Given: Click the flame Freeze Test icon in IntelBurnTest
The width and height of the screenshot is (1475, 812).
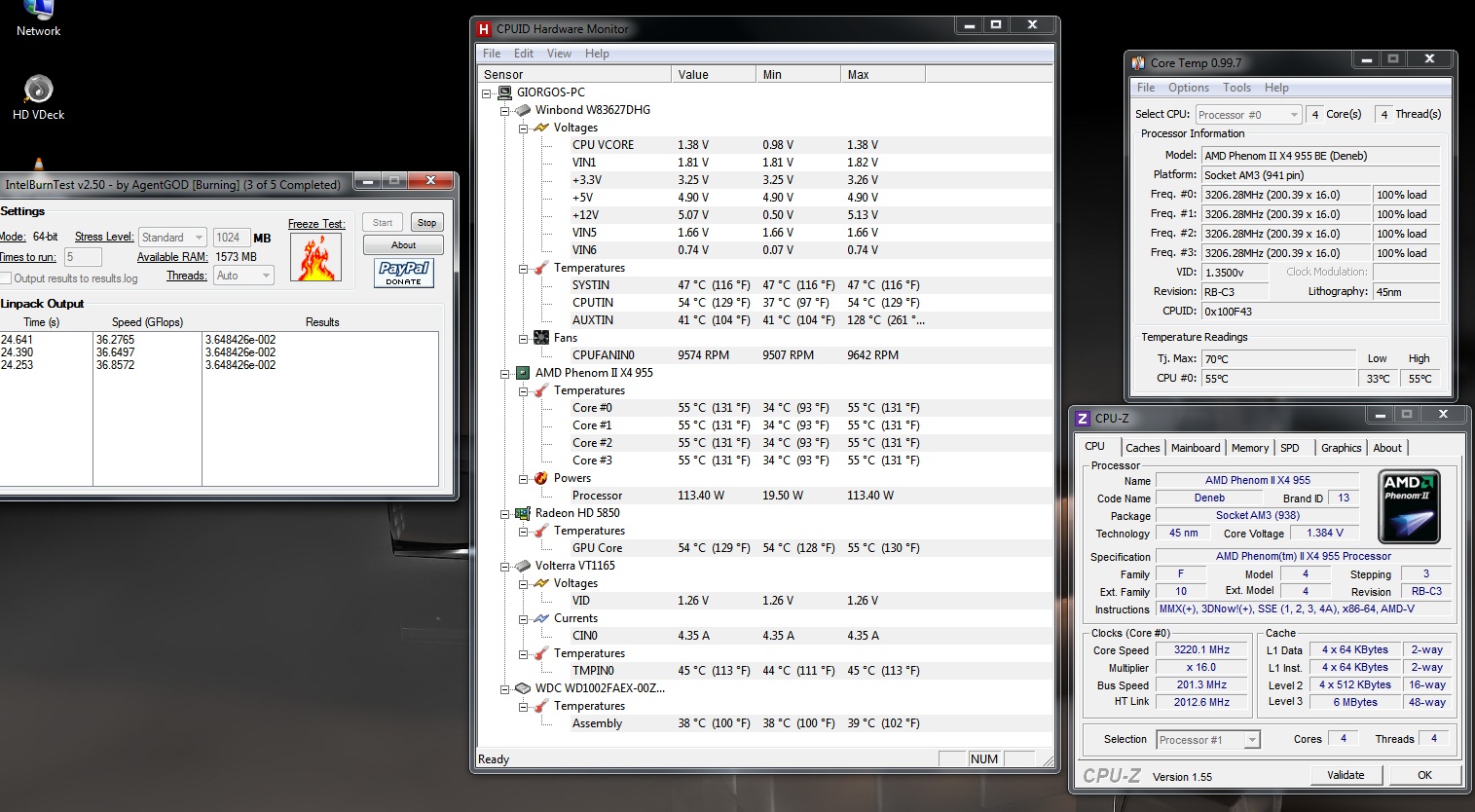Looking at the screenshot, I should pyautogui.click(x=315, y=257).
